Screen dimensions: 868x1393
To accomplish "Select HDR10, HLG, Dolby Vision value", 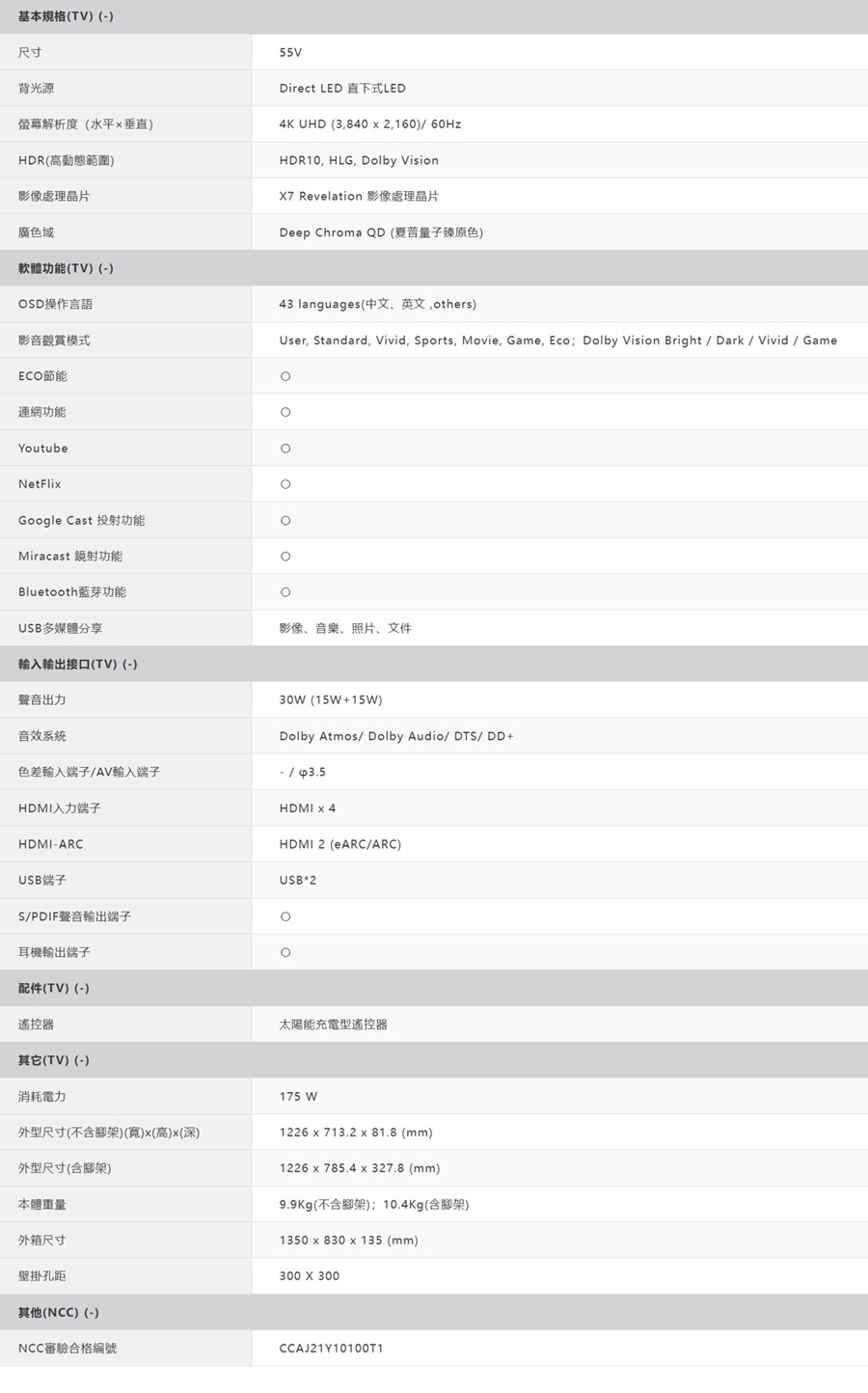I will point(359,160).
